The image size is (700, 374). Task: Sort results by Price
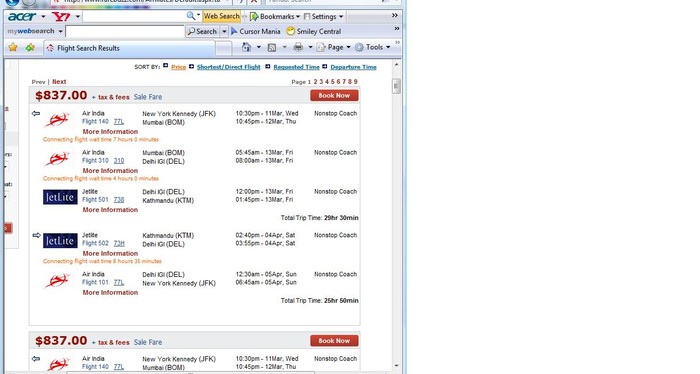[179, 67]
